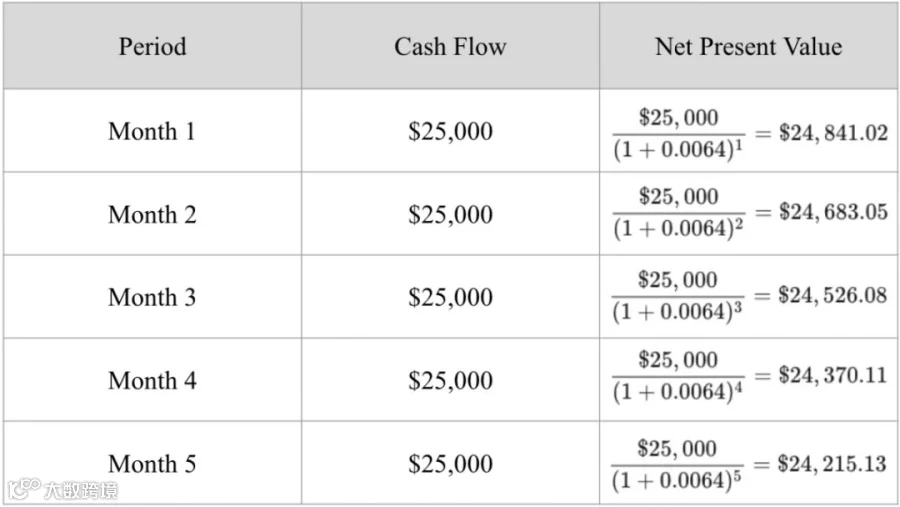Image resolution: width=900 pixels, height=507 pixels.
Task: Select Month 5 cash flow $25,000 cell
Action: tap(451, 464)
